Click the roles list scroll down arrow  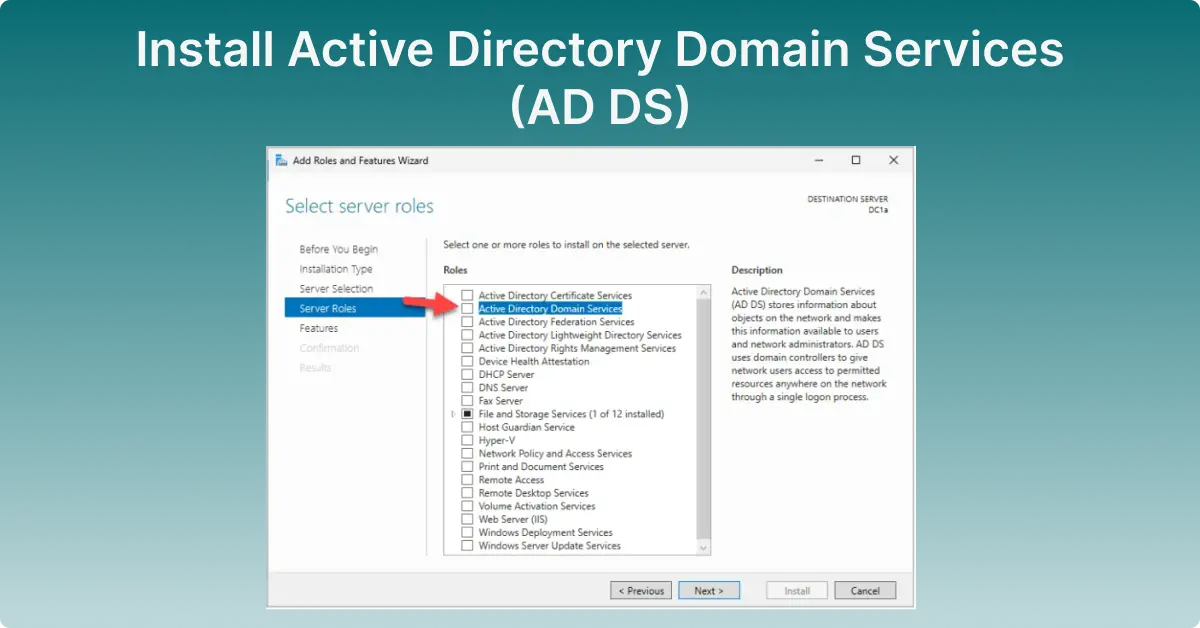[703, 548]
